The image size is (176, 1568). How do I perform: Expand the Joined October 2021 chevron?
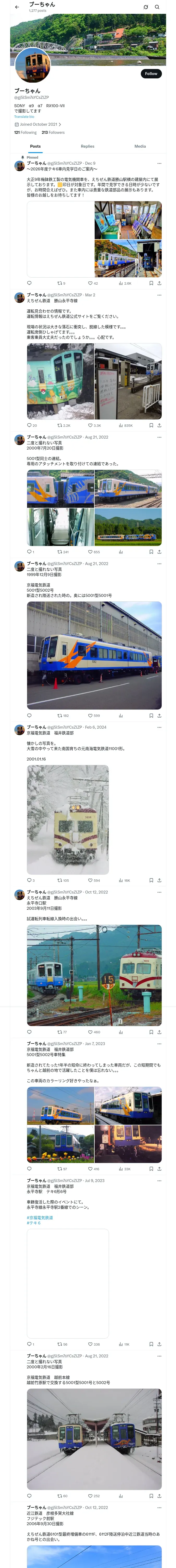[59, 124]
